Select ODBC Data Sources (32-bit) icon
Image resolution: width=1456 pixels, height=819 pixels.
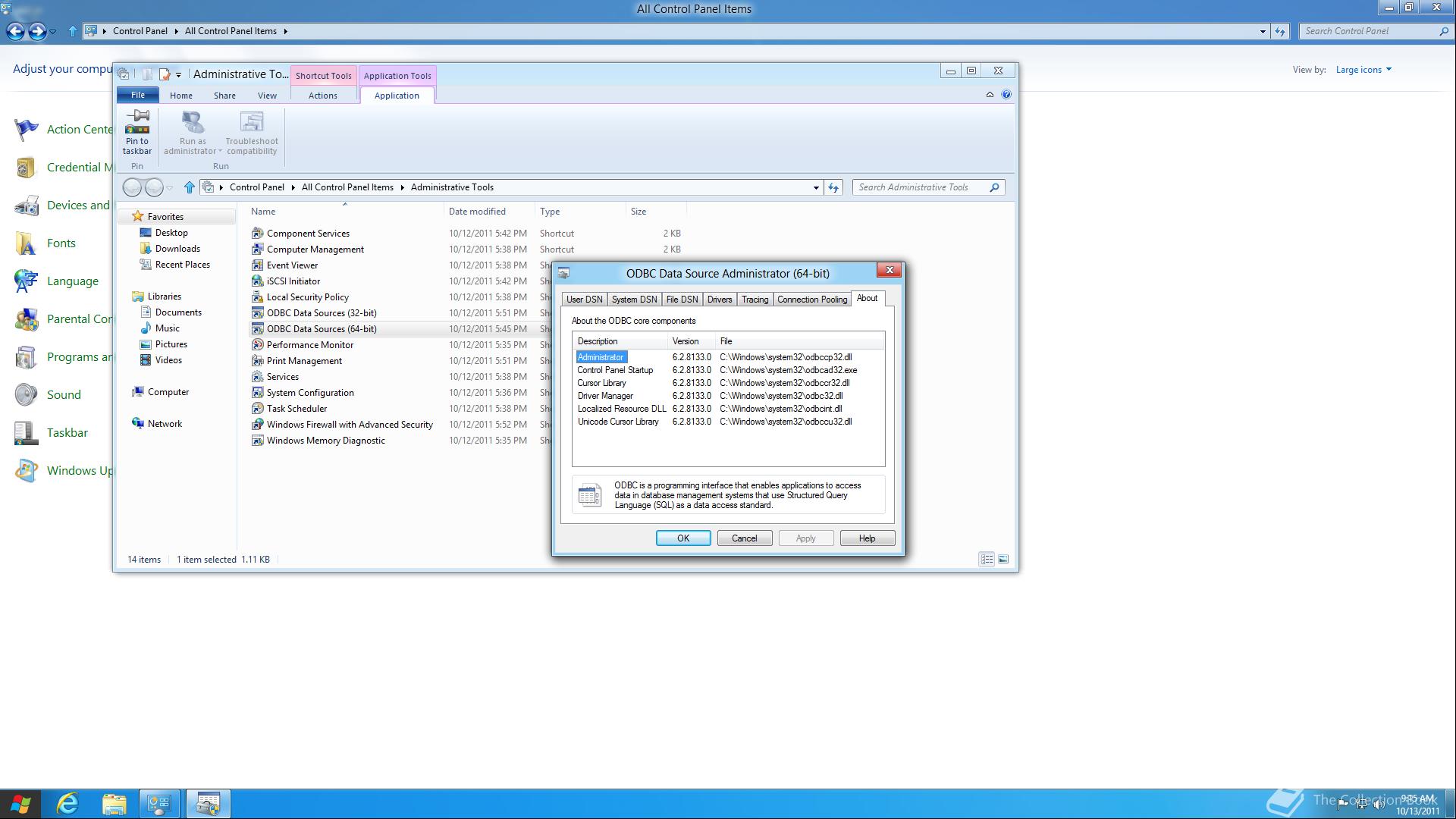[258, 313]
